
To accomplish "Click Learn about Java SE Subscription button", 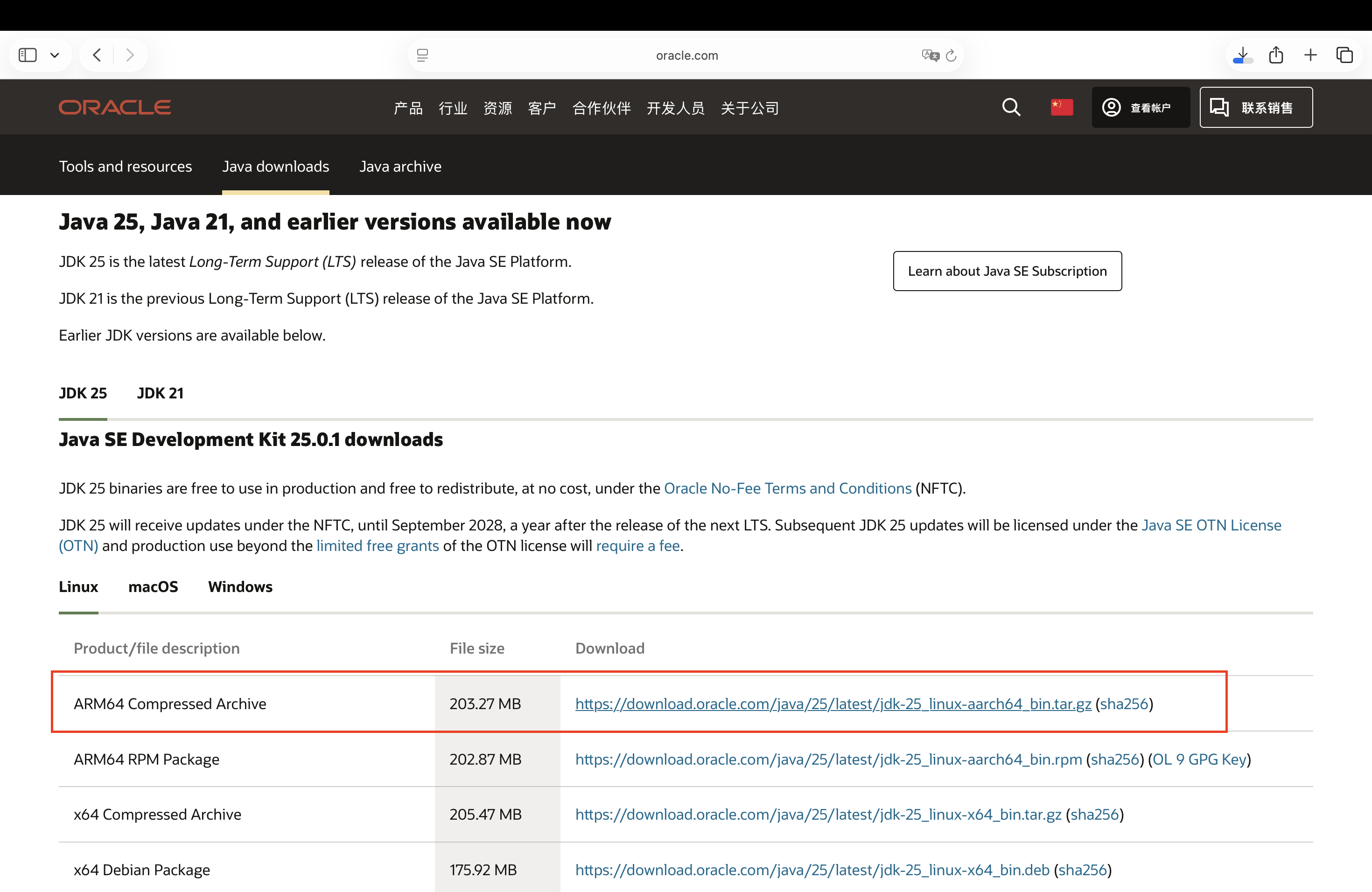I will pos(1007,271).
